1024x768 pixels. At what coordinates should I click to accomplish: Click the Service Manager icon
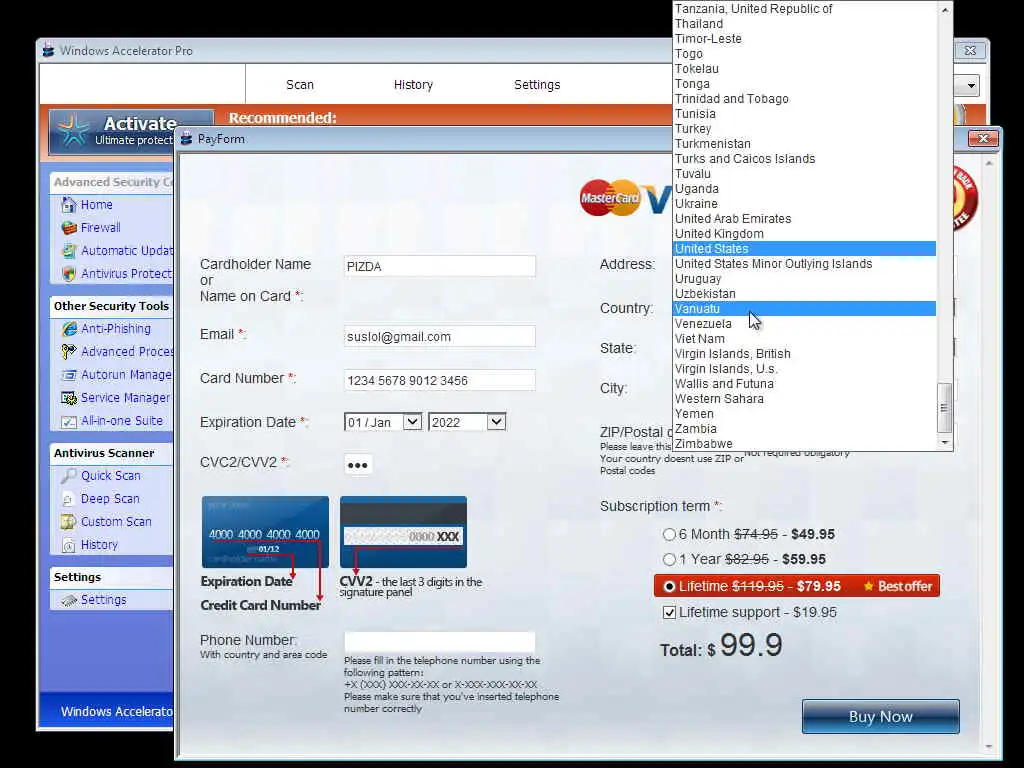69,398
